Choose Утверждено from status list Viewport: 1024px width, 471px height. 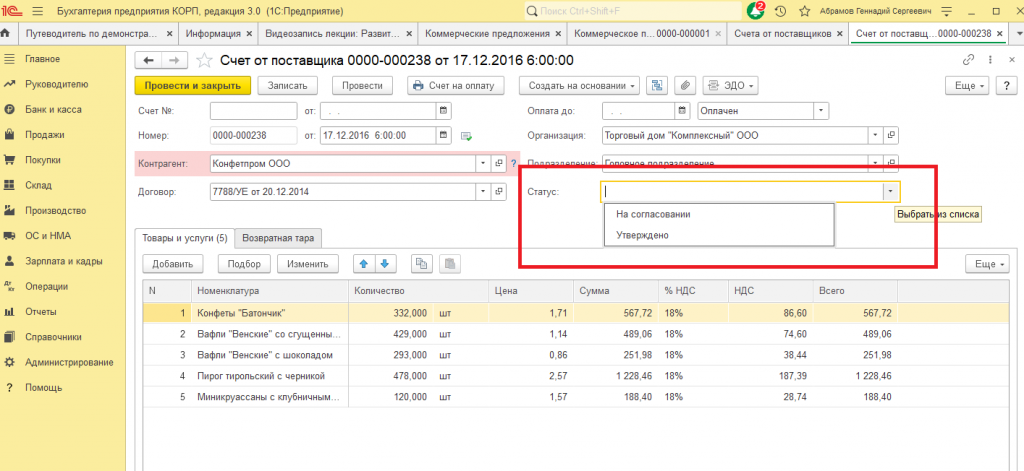pyautogui.click(x=719, y=235)
